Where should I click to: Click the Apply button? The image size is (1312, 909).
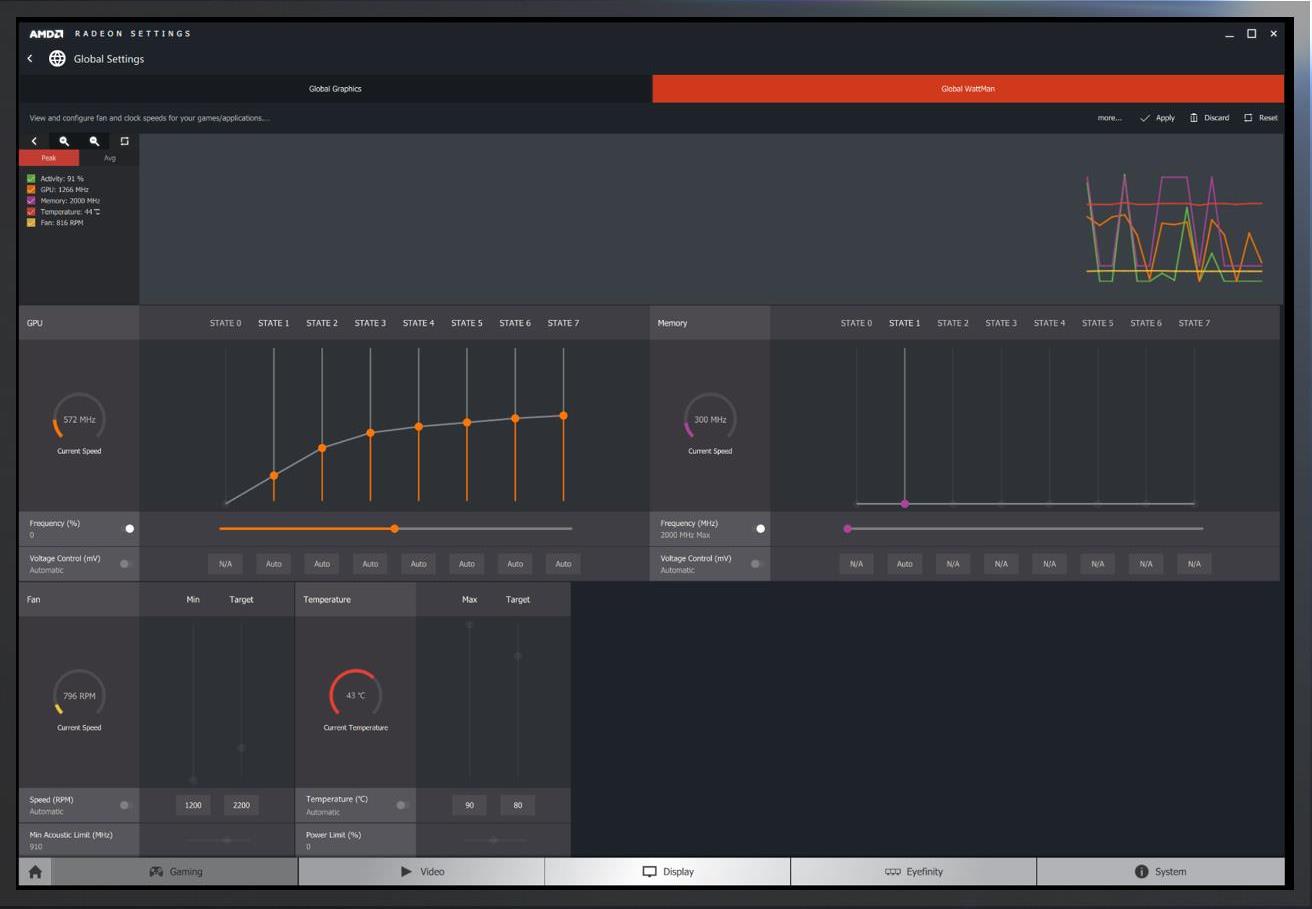tap(1158, 118)
